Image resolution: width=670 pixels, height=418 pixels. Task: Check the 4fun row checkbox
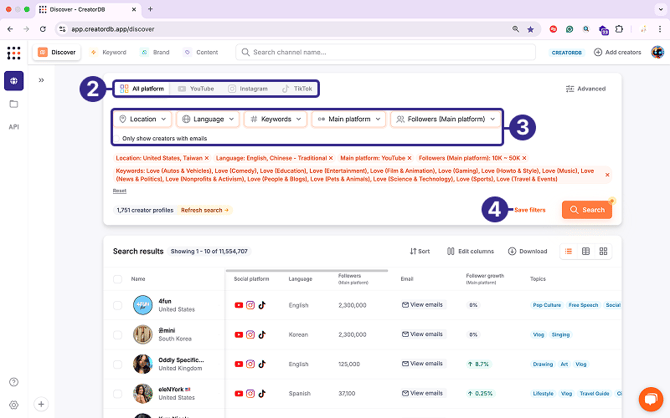(x=118, y=305)
